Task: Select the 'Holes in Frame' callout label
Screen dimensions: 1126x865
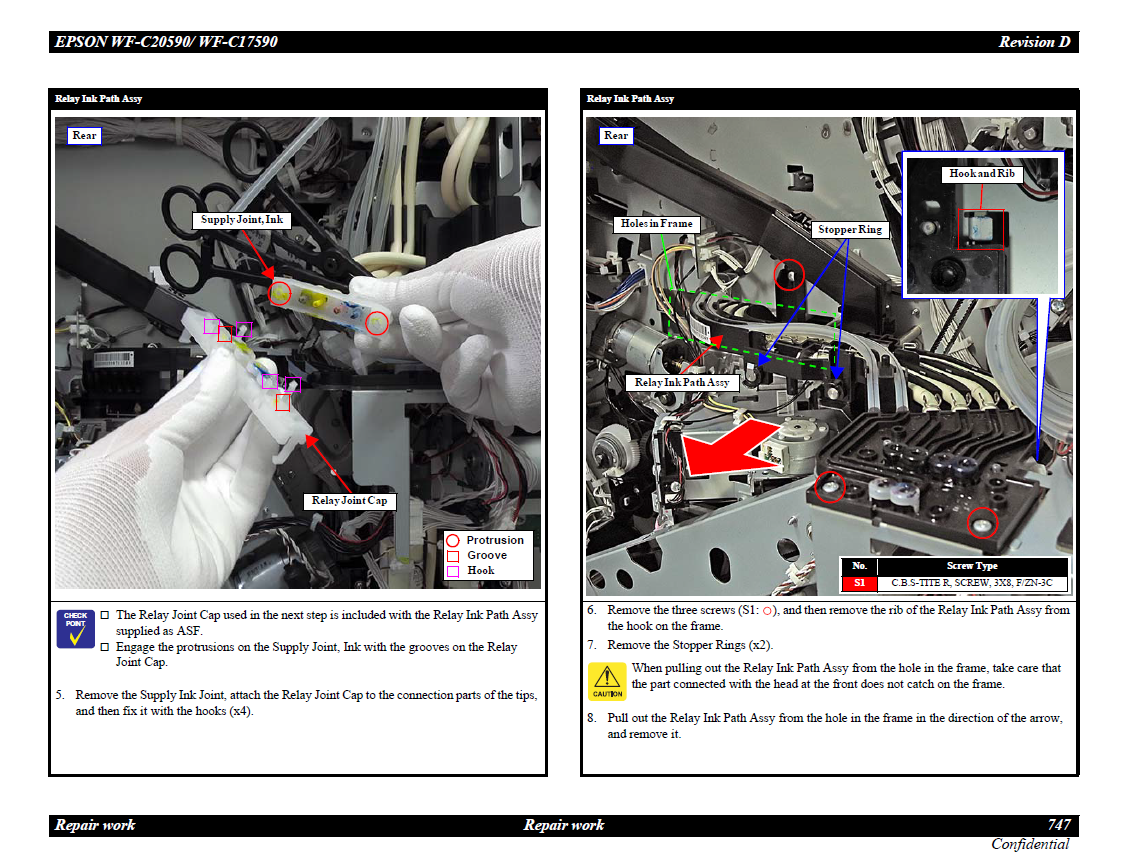Action: click(x=656, y=224)
